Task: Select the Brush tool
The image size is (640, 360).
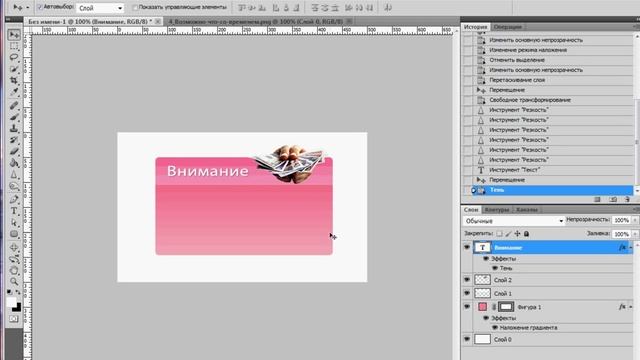Action: click(x=14, y=117)
